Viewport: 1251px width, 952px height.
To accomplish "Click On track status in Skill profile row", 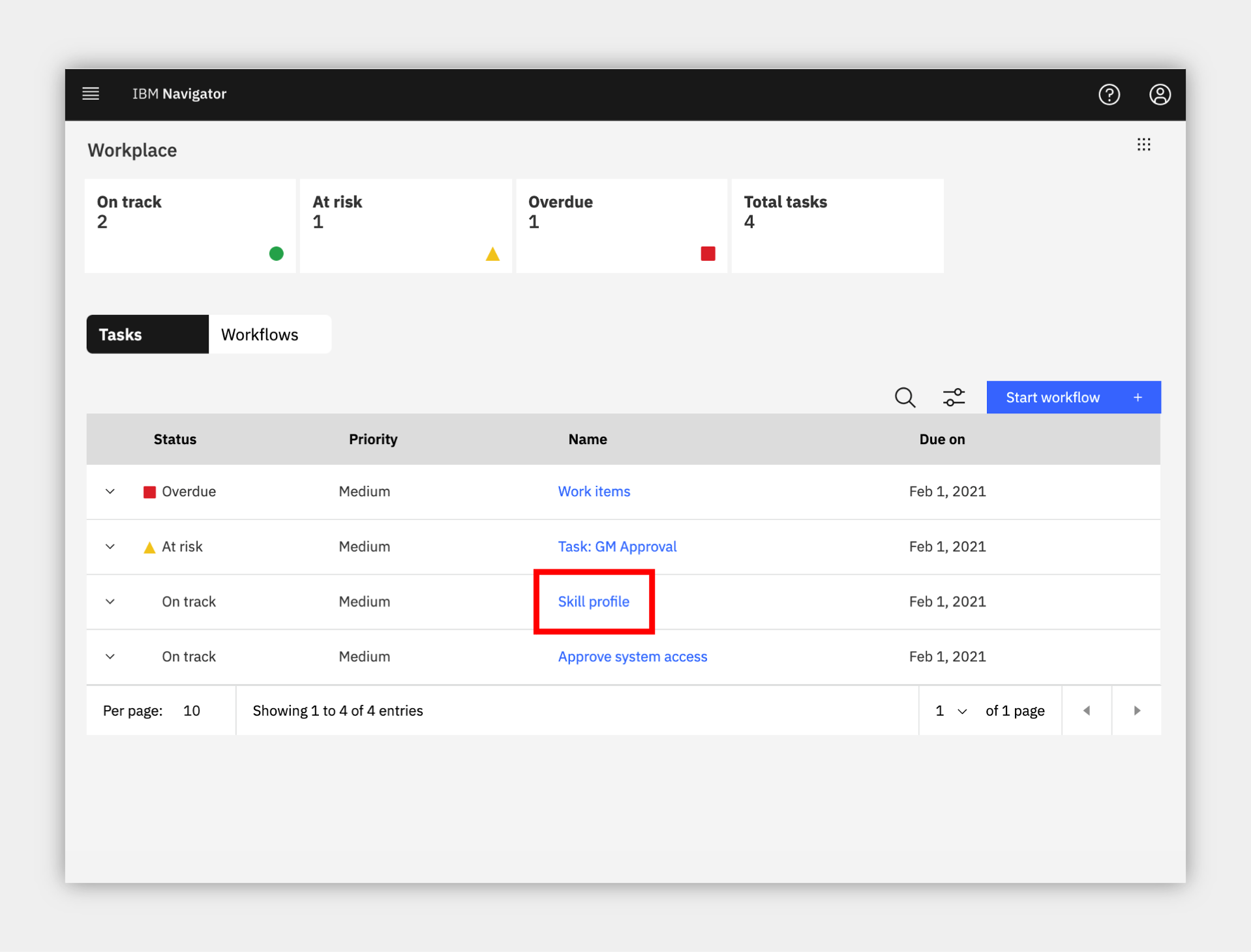I will coord(188,602).
